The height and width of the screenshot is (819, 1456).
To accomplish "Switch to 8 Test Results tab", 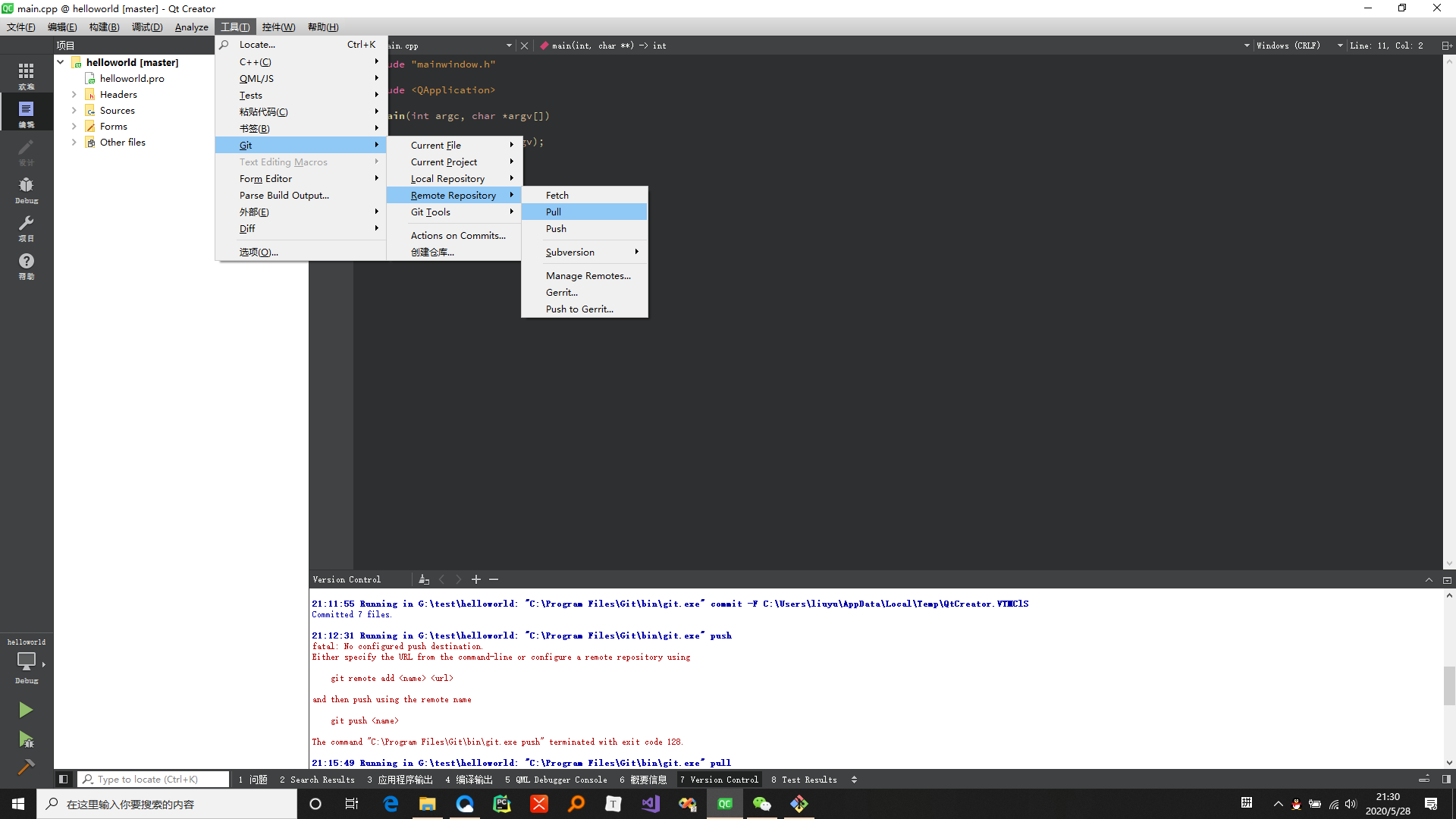I will click(804, 780).
